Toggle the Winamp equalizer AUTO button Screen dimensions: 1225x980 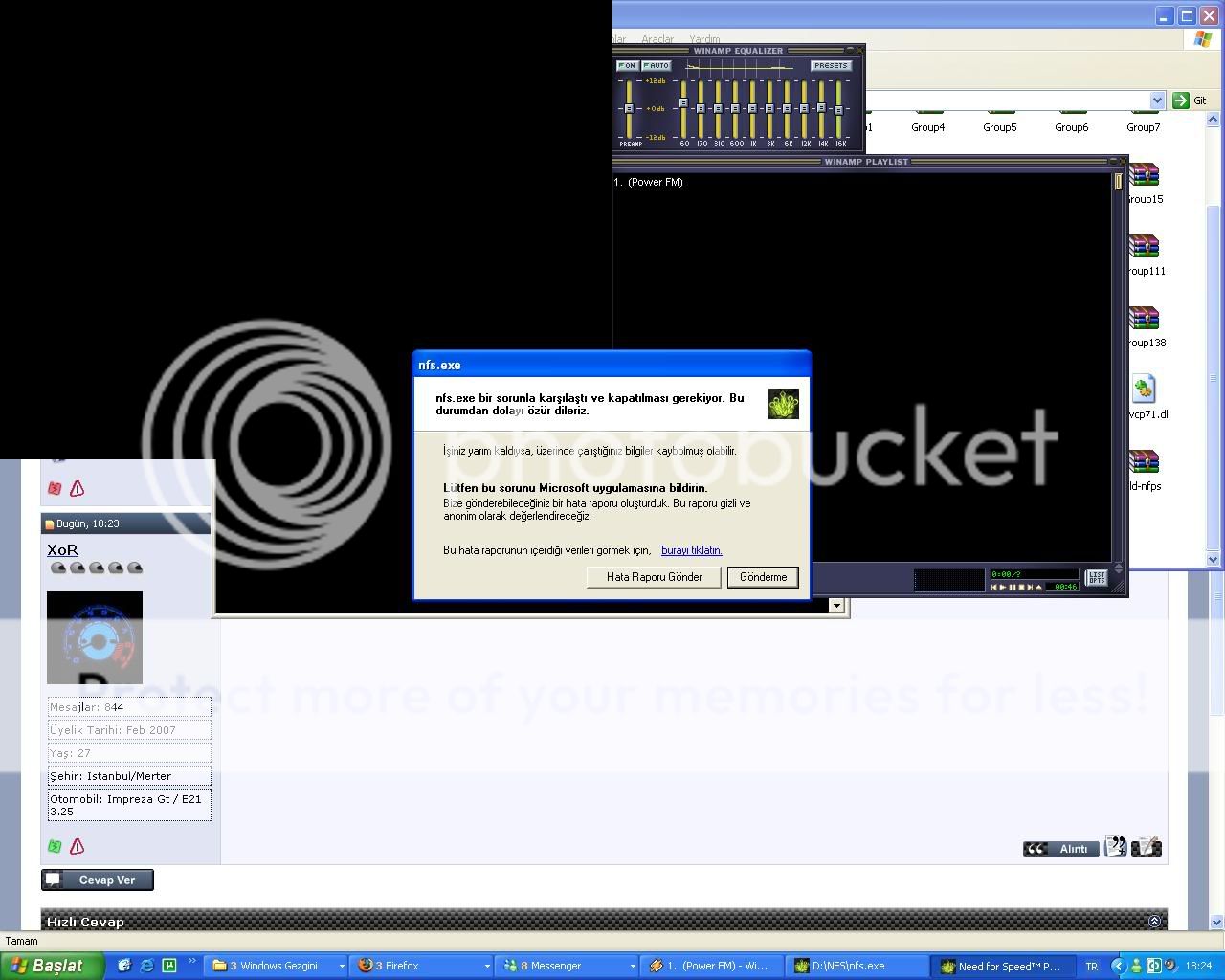(657, 66)
